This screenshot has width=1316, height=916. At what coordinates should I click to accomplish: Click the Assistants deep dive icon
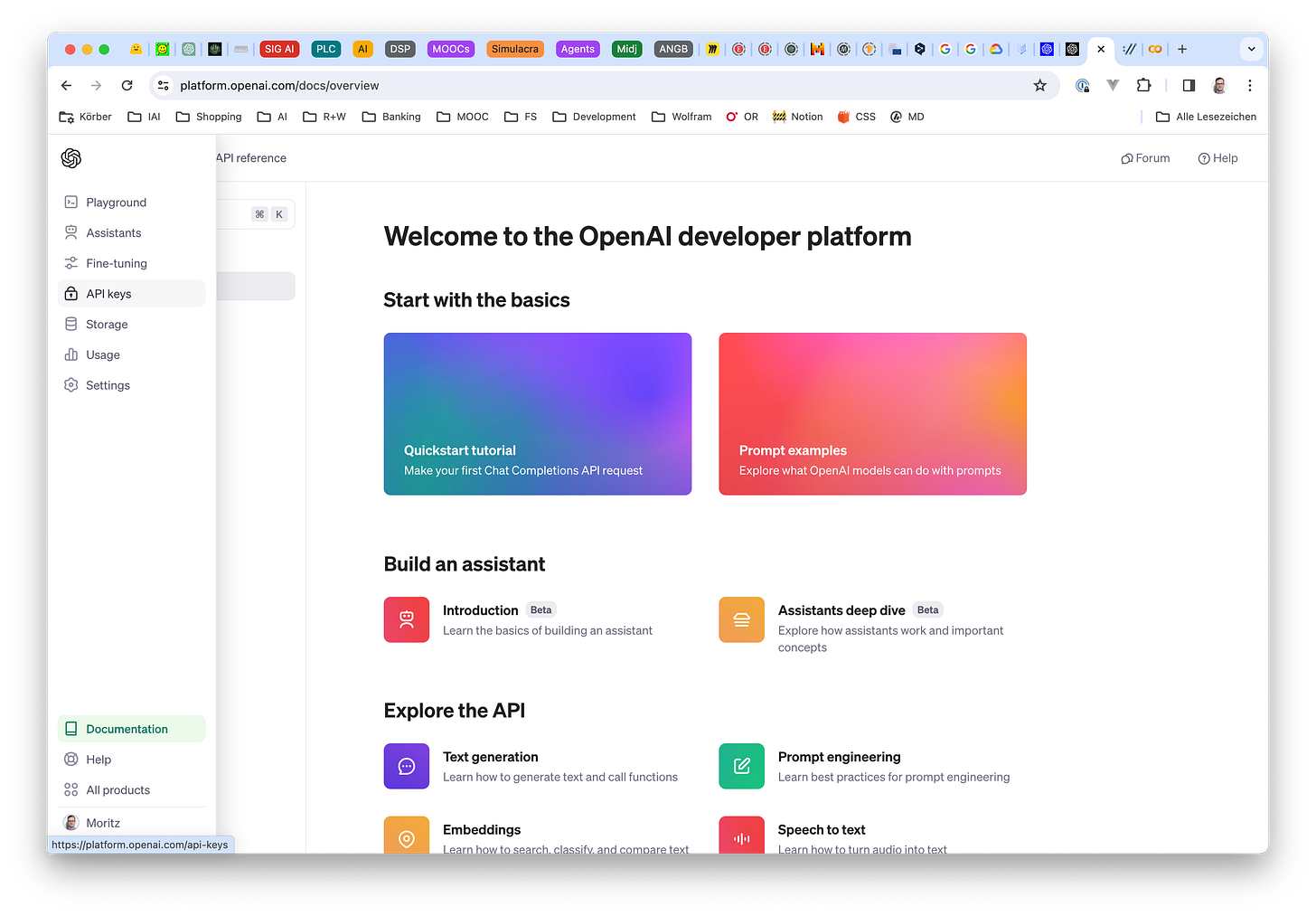[x=742, y=619]
